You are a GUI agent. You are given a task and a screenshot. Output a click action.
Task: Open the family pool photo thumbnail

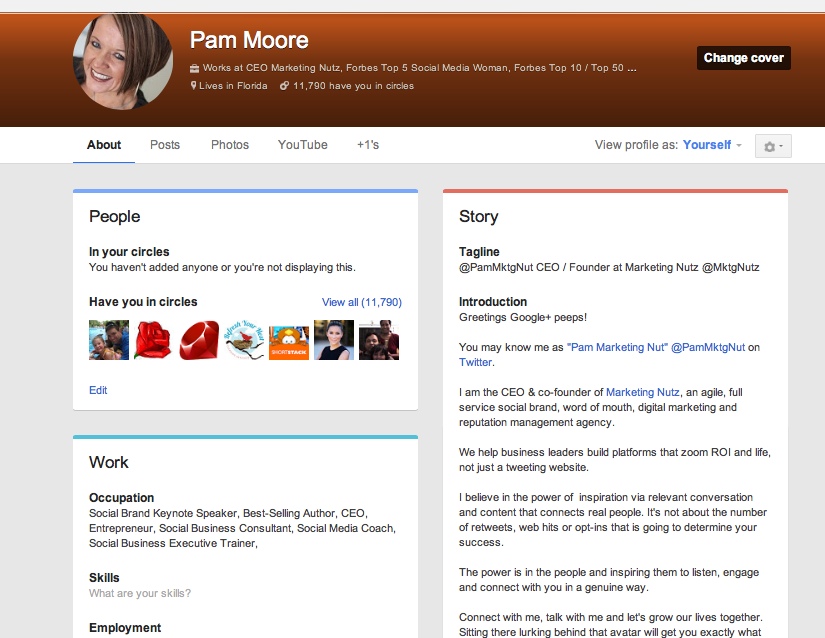coord(109,340)
